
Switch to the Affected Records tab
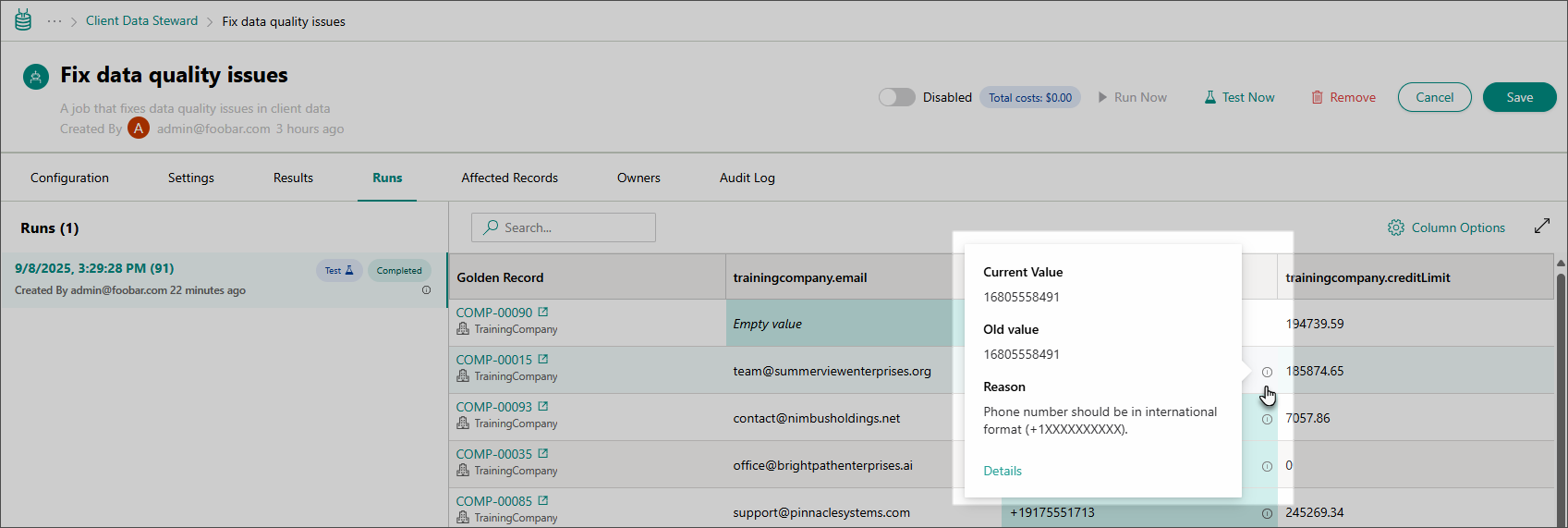pyautogui.click(x=509, y=178)
